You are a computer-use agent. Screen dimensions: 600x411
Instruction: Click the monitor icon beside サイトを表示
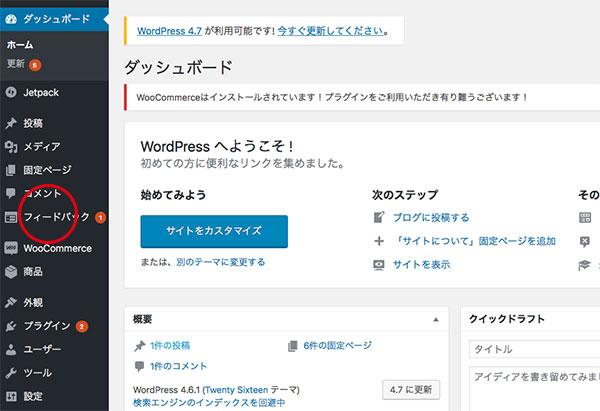pyautogui.click(x=379, y=265)
